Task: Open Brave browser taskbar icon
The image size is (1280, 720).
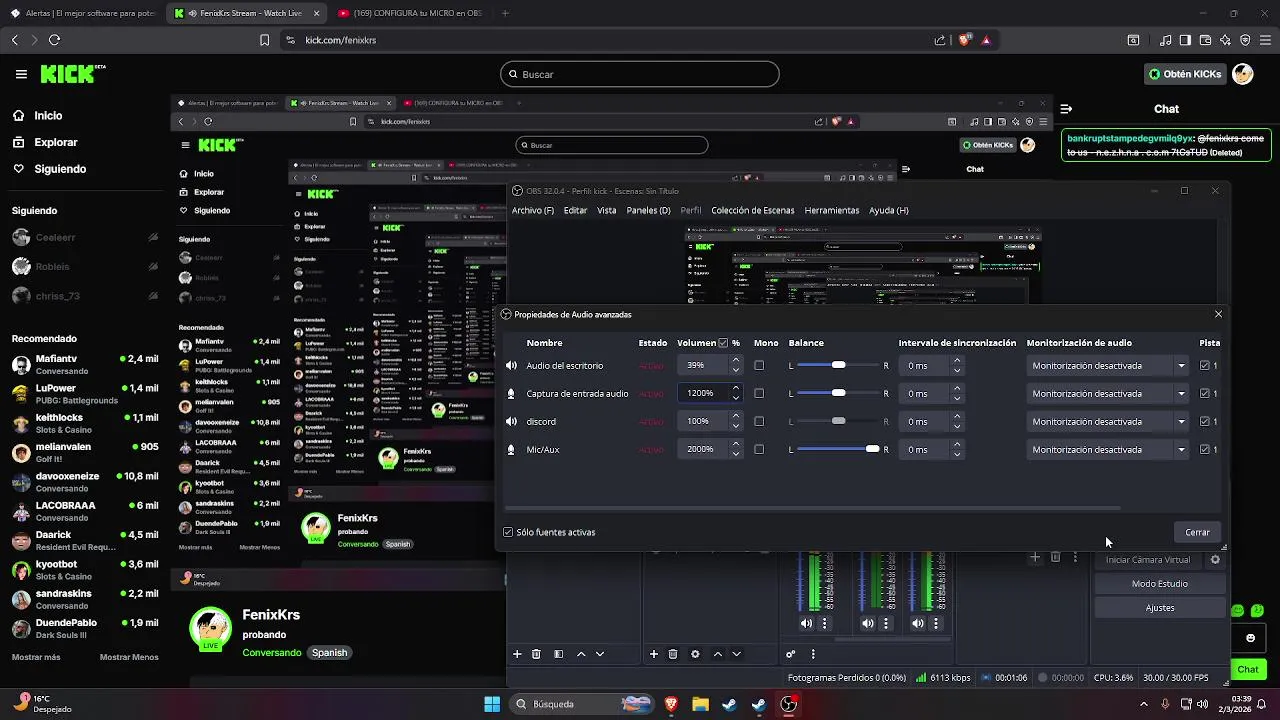Action: pos(671,704)
